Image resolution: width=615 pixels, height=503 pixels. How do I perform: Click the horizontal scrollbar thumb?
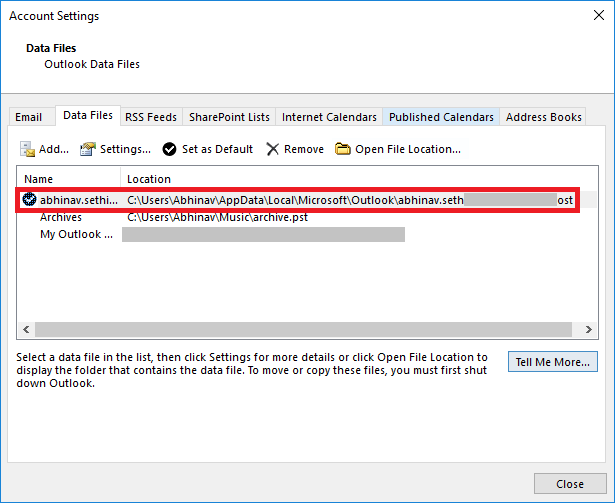(303, 329)
